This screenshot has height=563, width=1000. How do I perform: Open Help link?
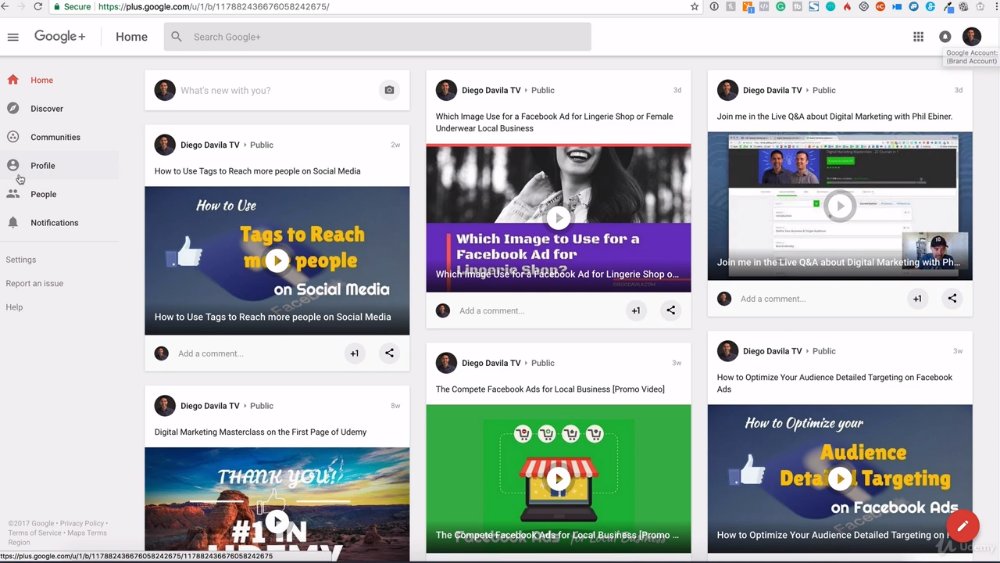click(14, 307)
